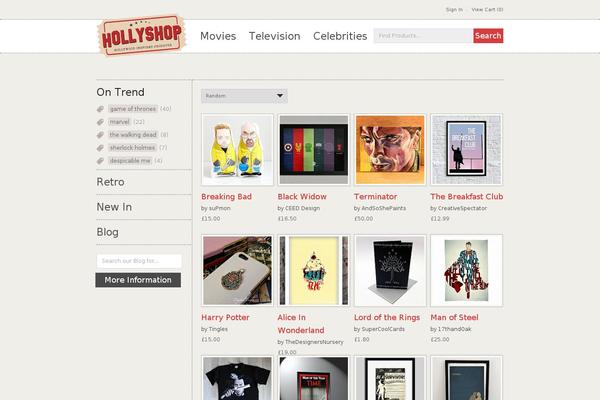Click seller name AndSoShePaints
Viewport: 600px width, 400px height.
383,208
